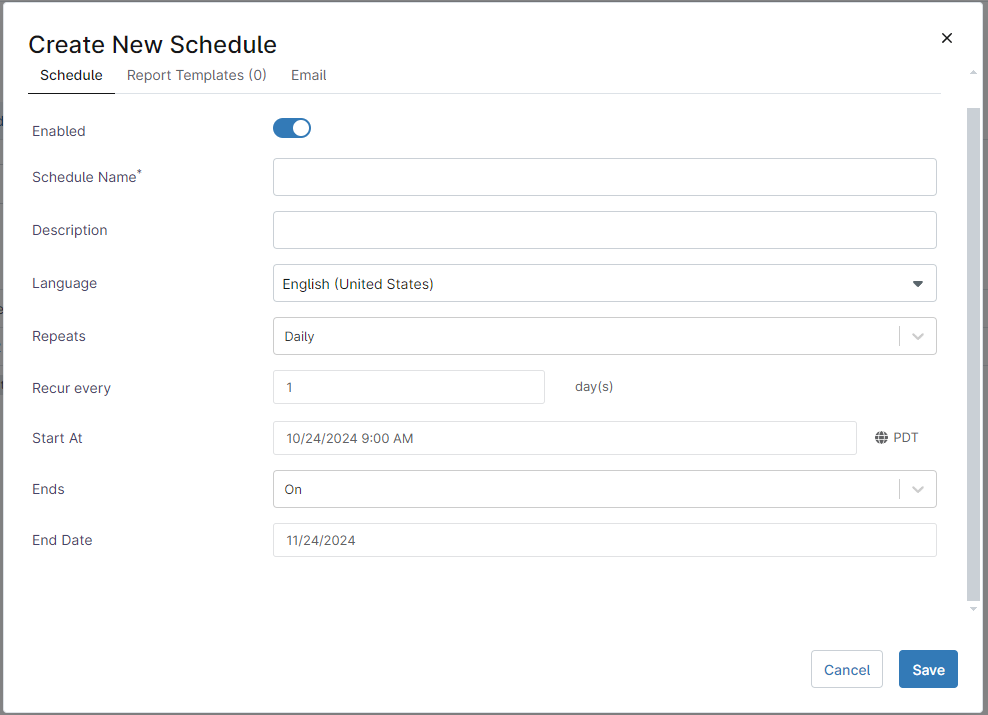
Task: Switch to the Report Templates tab
Action: 196,75
